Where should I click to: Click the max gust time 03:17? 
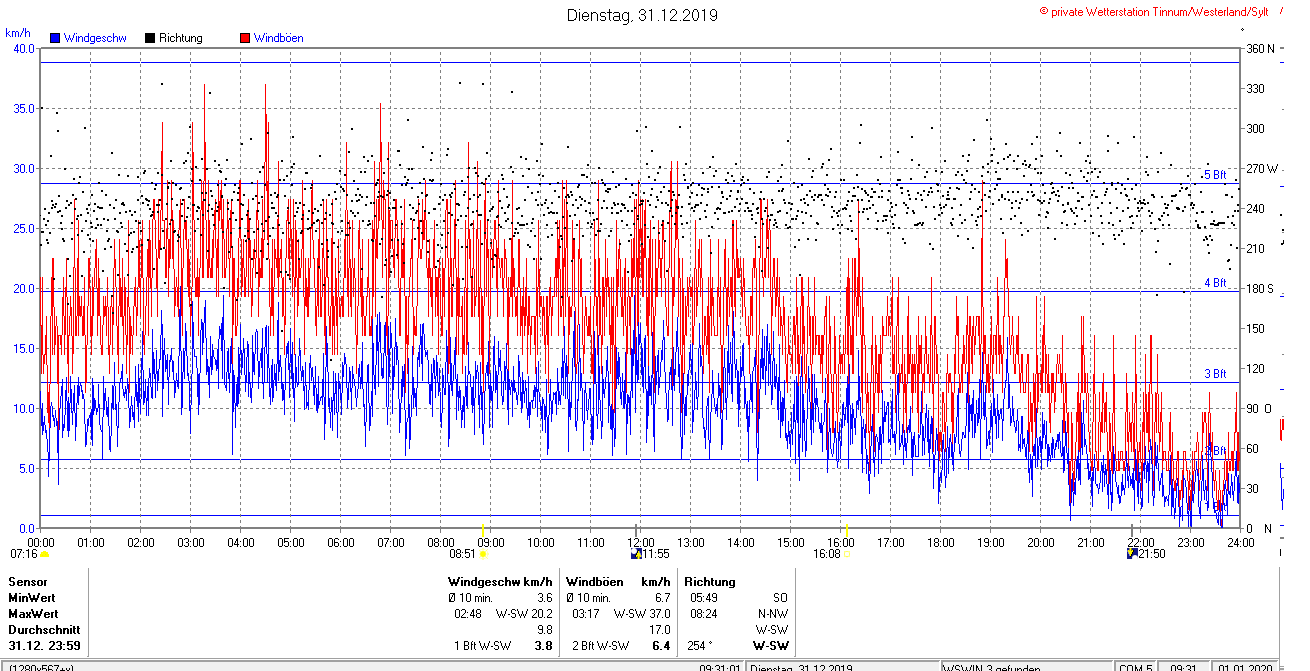(x=586, y=614)
